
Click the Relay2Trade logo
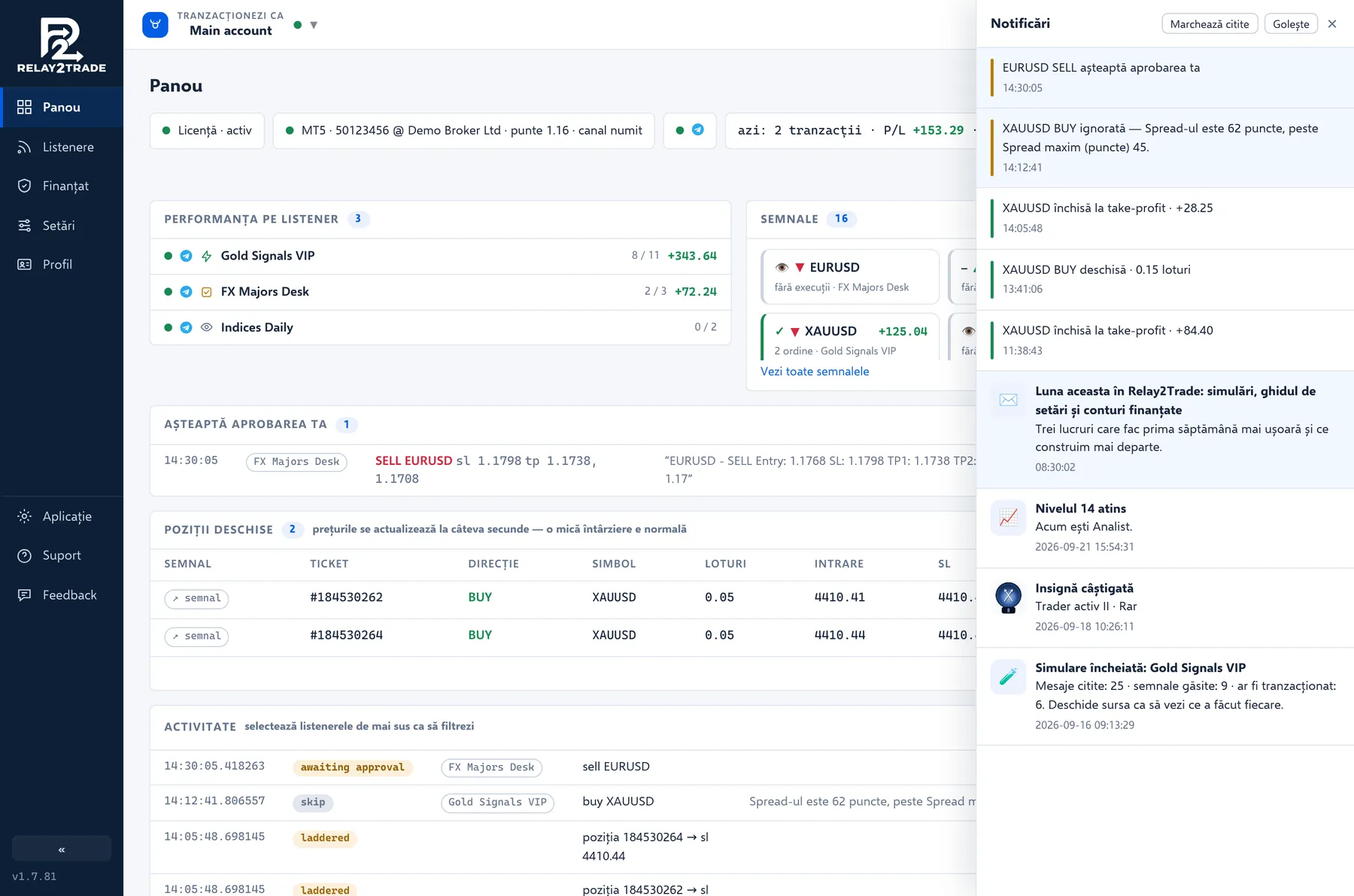[62, 45]
